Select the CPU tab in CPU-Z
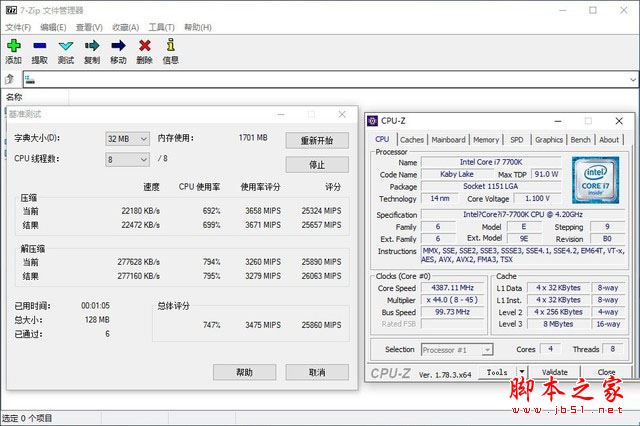The width and height of the screenshot is (640, 426). 382,139
